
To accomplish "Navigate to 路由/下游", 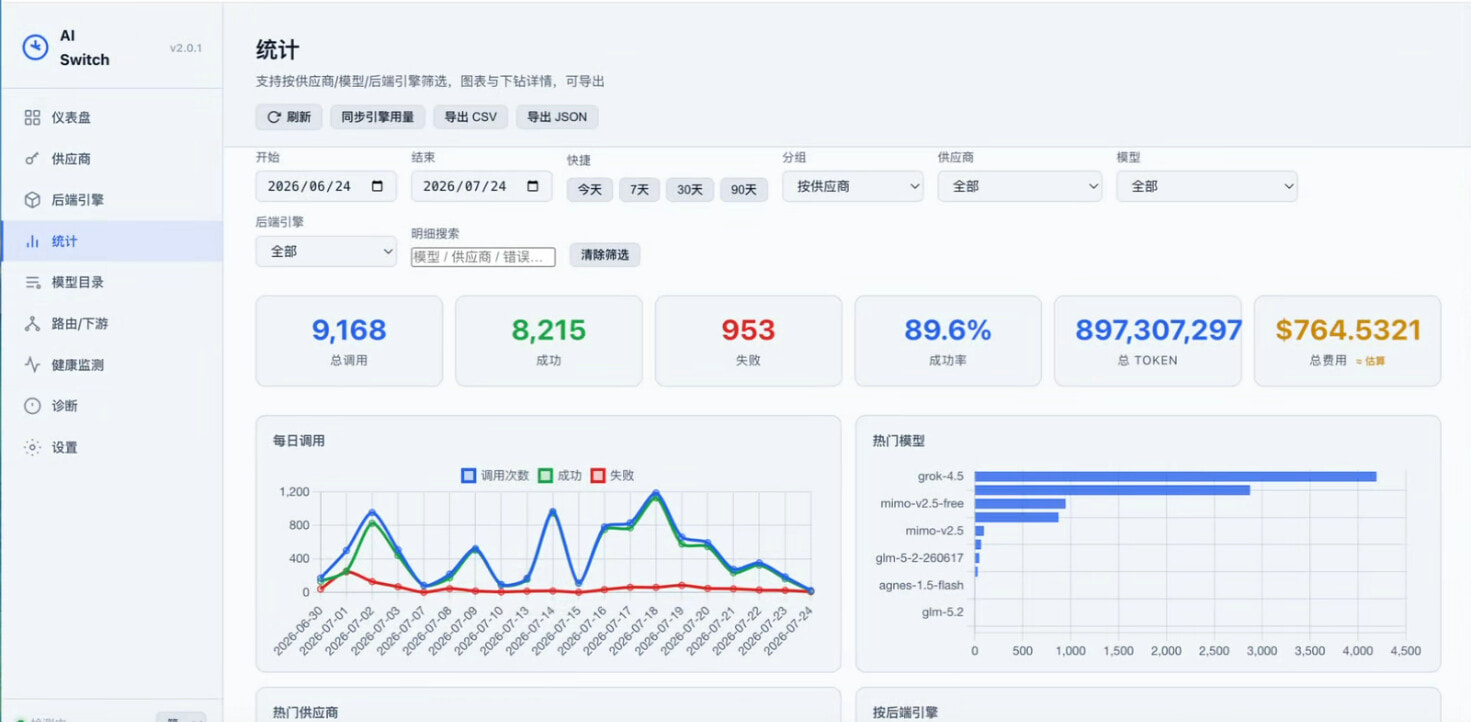I will click(111, 323).
